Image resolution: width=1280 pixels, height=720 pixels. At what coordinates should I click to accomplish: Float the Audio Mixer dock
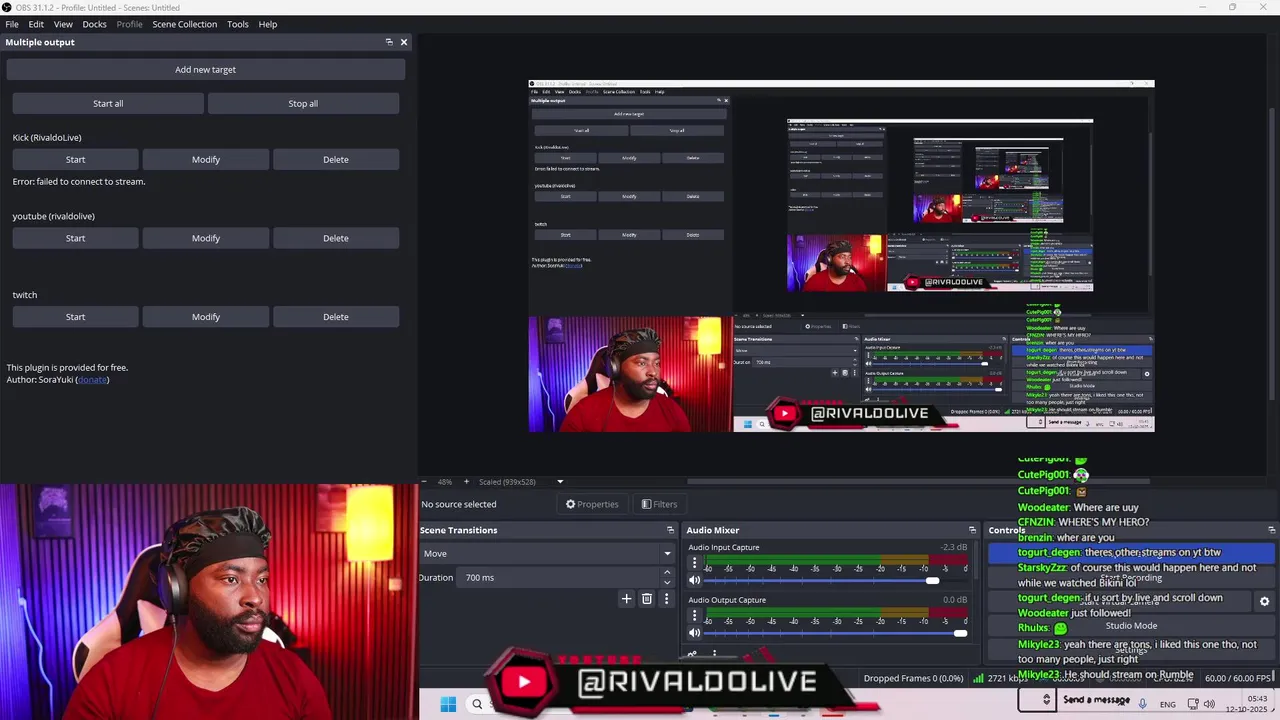(x=972, y=530)
